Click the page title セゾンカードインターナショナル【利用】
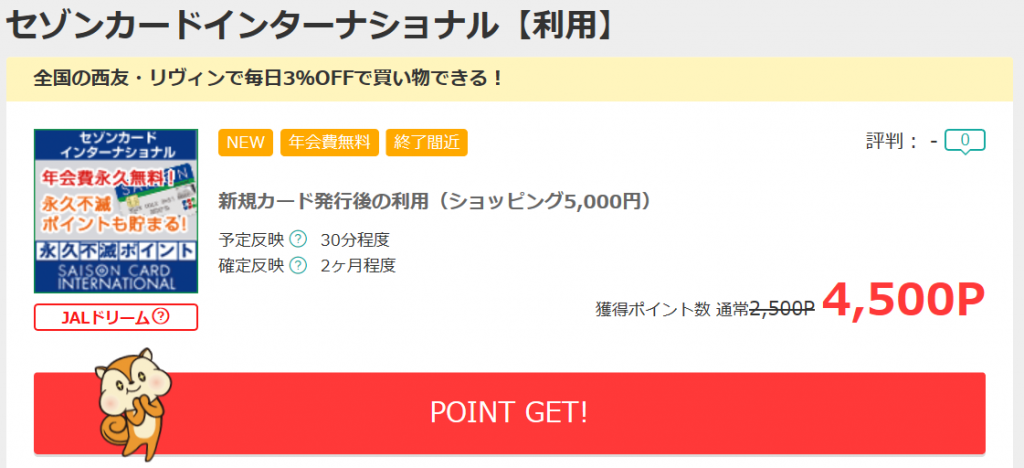This screenshot has height=468, width=1024. 309,26
